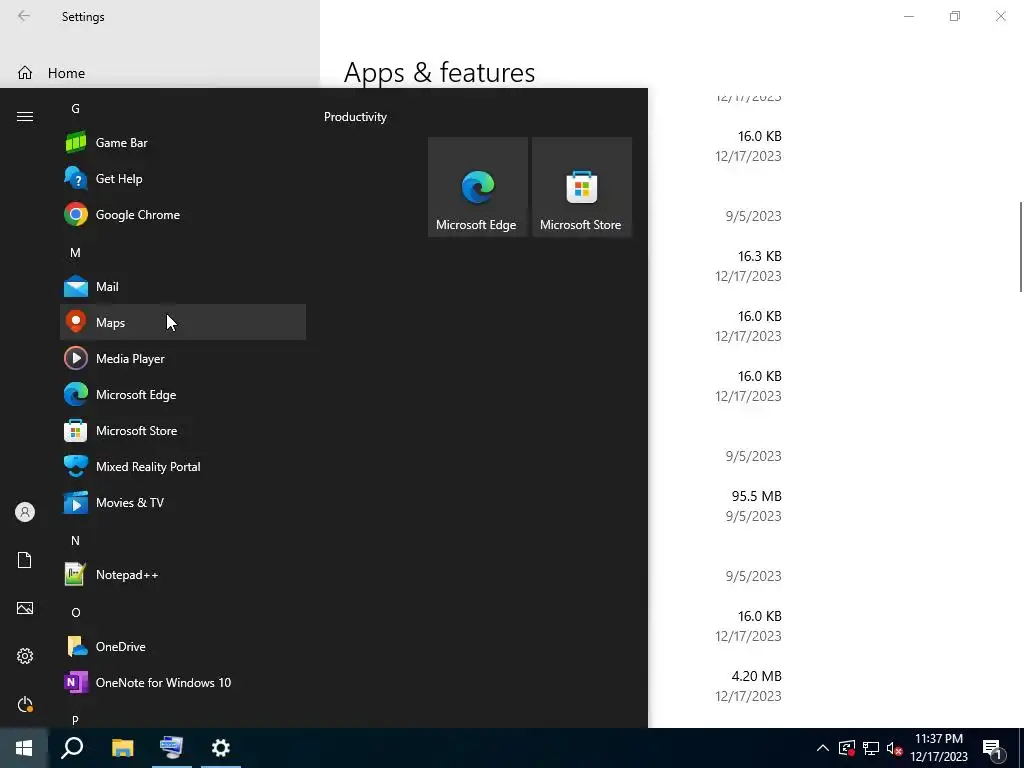
Task: Show hidden system tray icons
Action: [x=823, y=748]
